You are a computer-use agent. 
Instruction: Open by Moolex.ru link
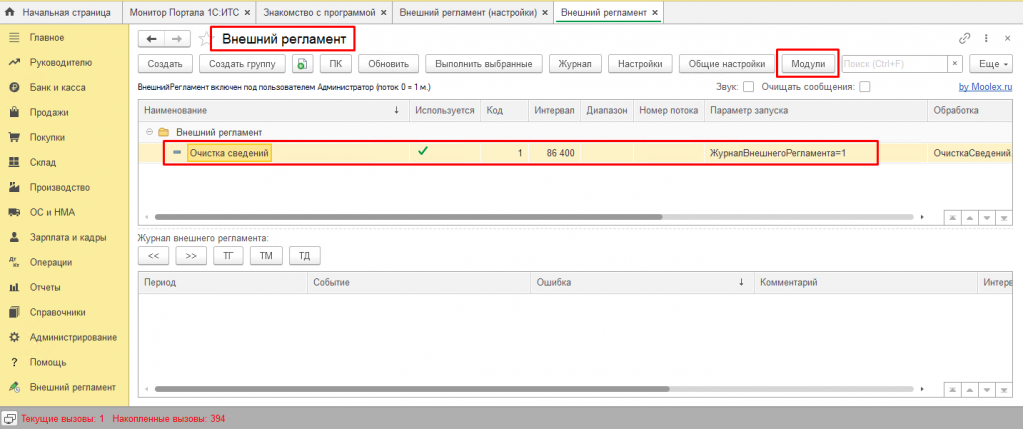[985, 87]
